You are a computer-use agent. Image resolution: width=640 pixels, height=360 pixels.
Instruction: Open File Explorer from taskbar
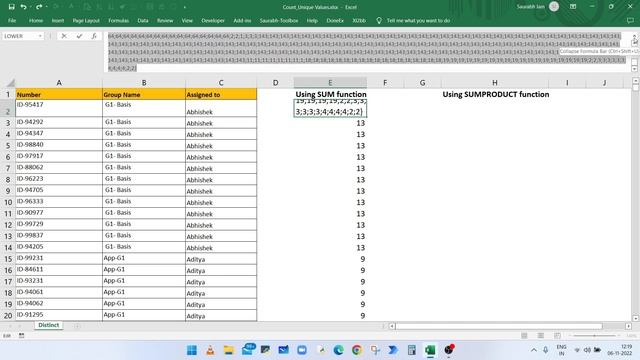point(229,350)
